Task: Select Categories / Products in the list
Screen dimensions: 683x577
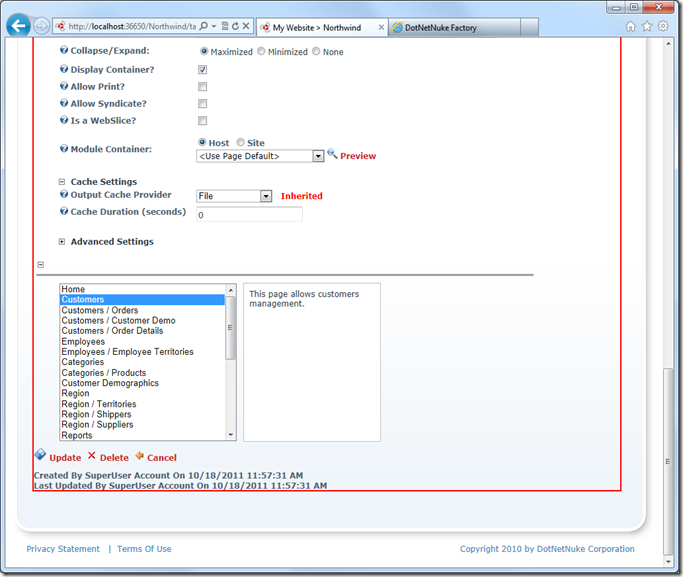Action: click(142, 373)
